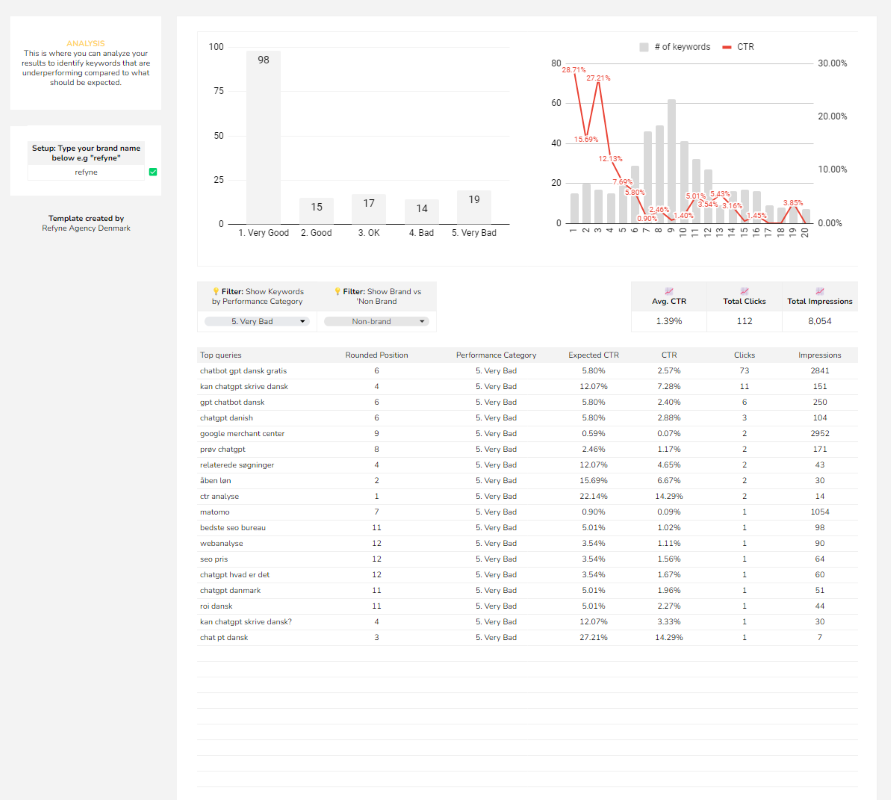Open the "5. Very Bad" performance category dropdown
This screenshot has width=891, height=800.
coord(257,322)
